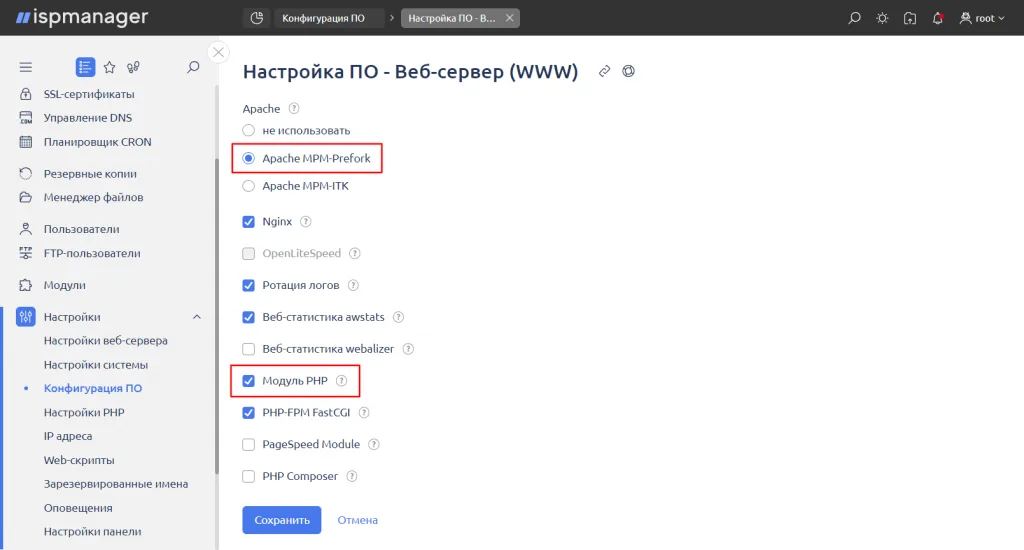The height and width of the screenshot is (550, 1024).
Task: Click Сохранить button
Action: pyautogui.click(x=281, y=520)
